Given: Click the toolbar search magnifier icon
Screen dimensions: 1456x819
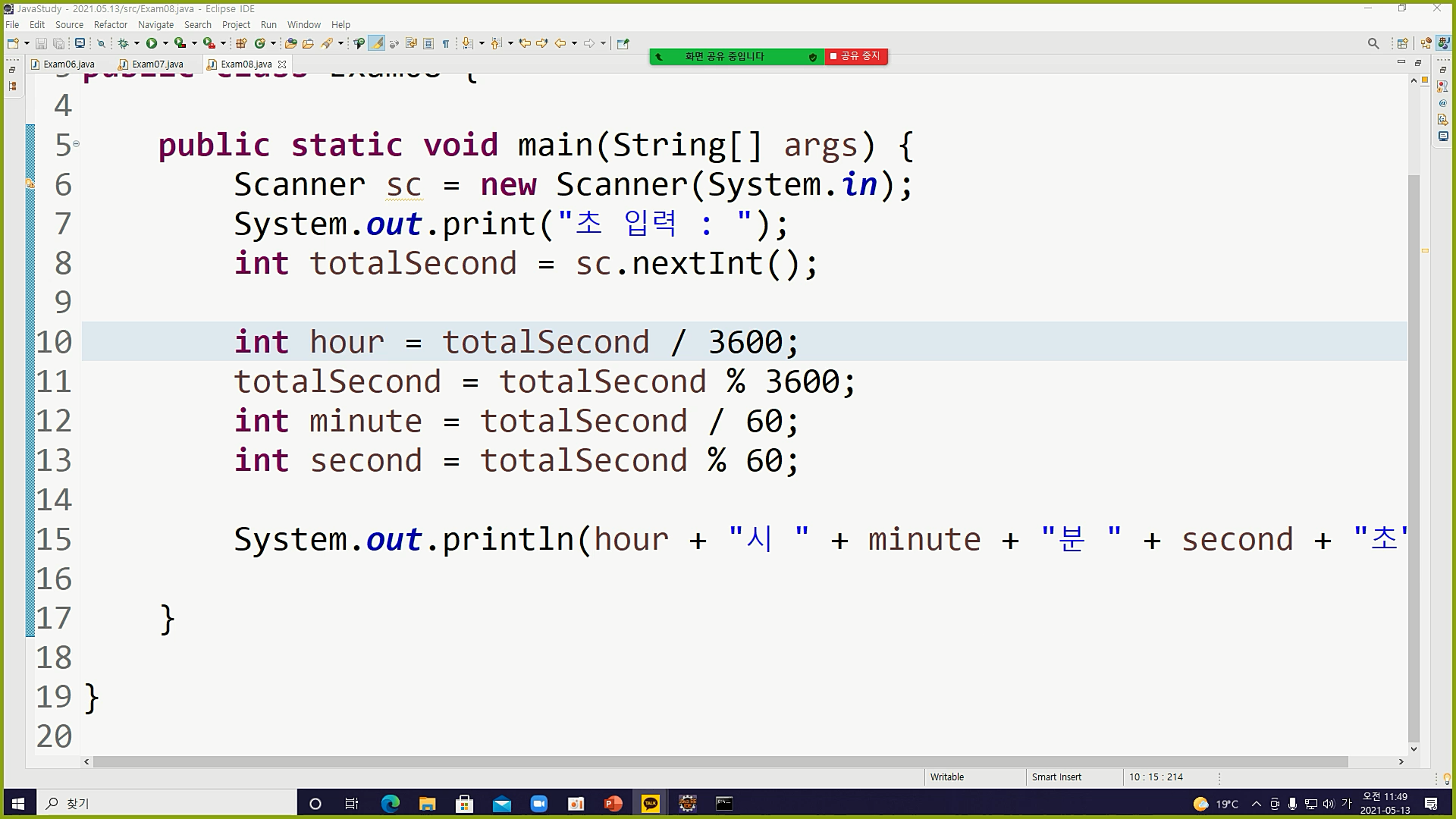Looking at the screenshot, I should tap(1373, 43).
